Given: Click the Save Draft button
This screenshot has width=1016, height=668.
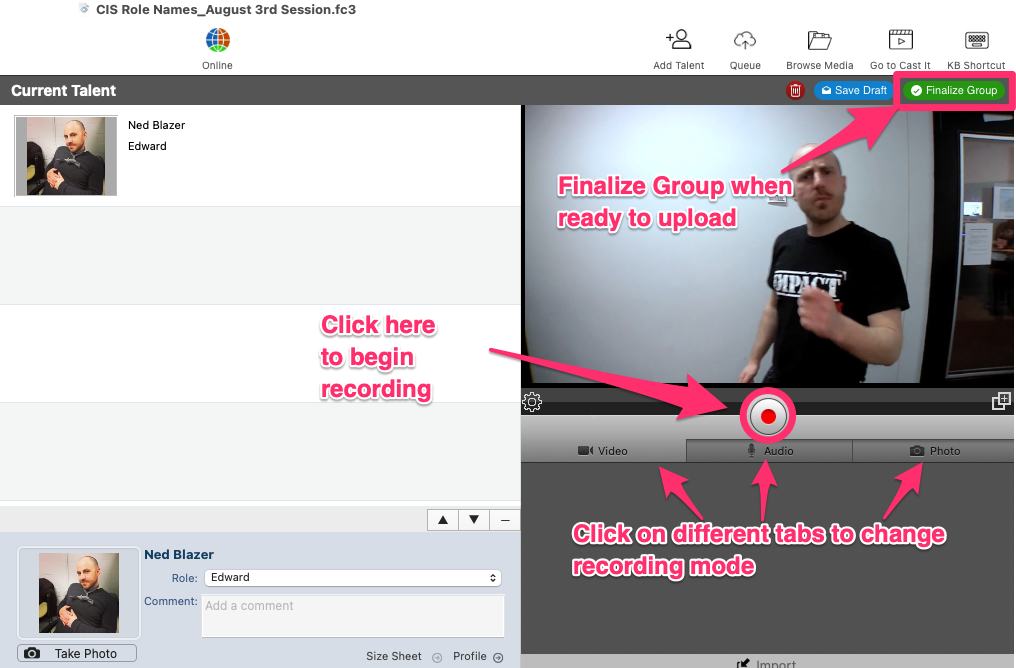Looking at the screenshot, I should click(x=852, y=91).
